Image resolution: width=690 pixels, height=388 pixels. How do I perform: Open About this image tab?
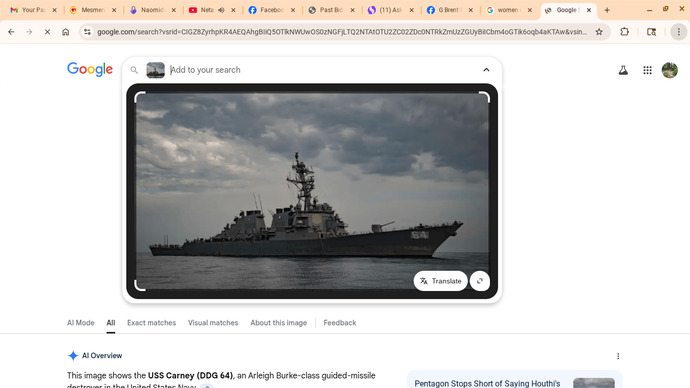coord(279,323)
